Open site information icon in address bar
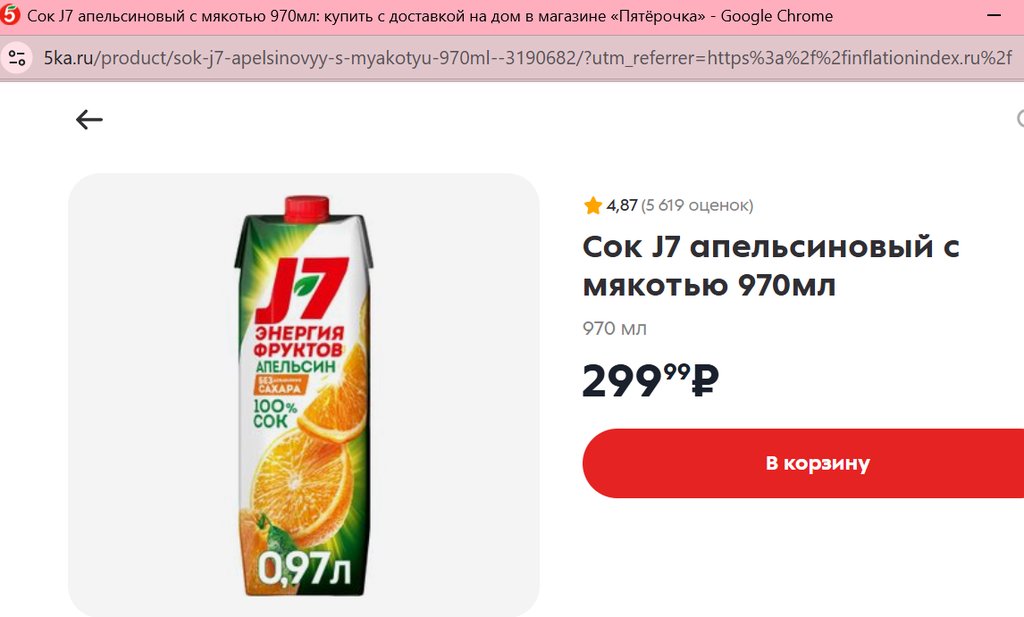Screen dimensions: 1024x617 click(17, 58)
